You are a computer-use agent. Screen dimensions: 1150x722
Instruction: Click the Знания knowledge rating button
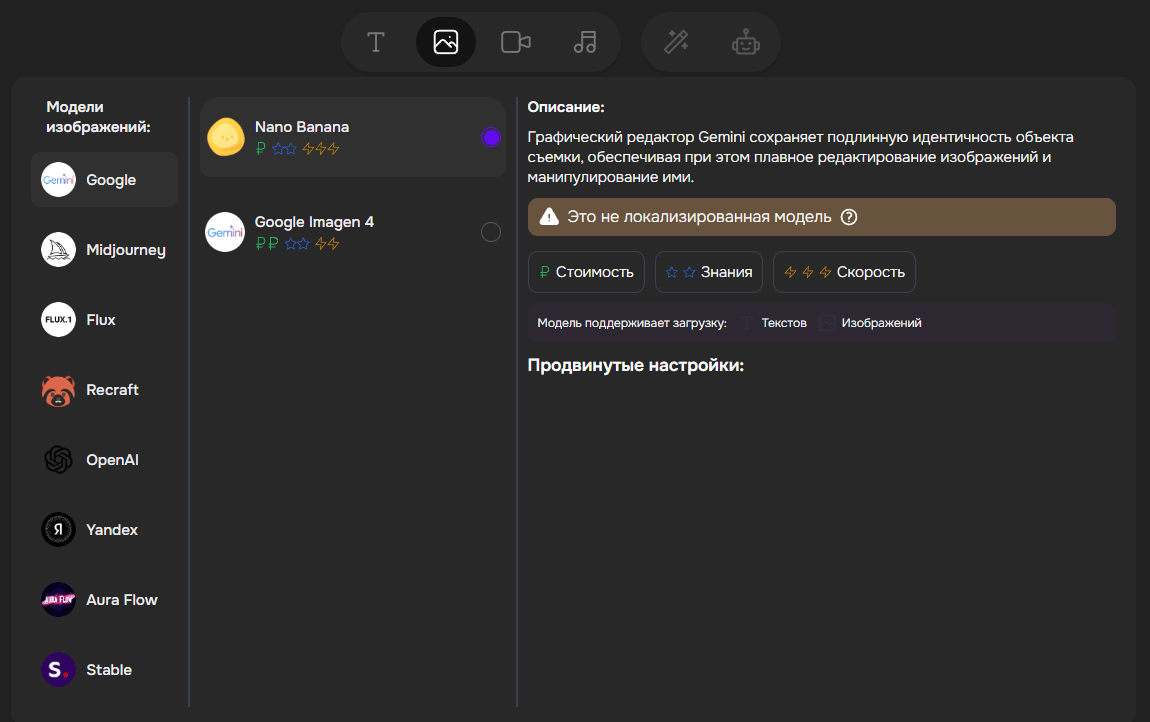(x=709, y=272)
